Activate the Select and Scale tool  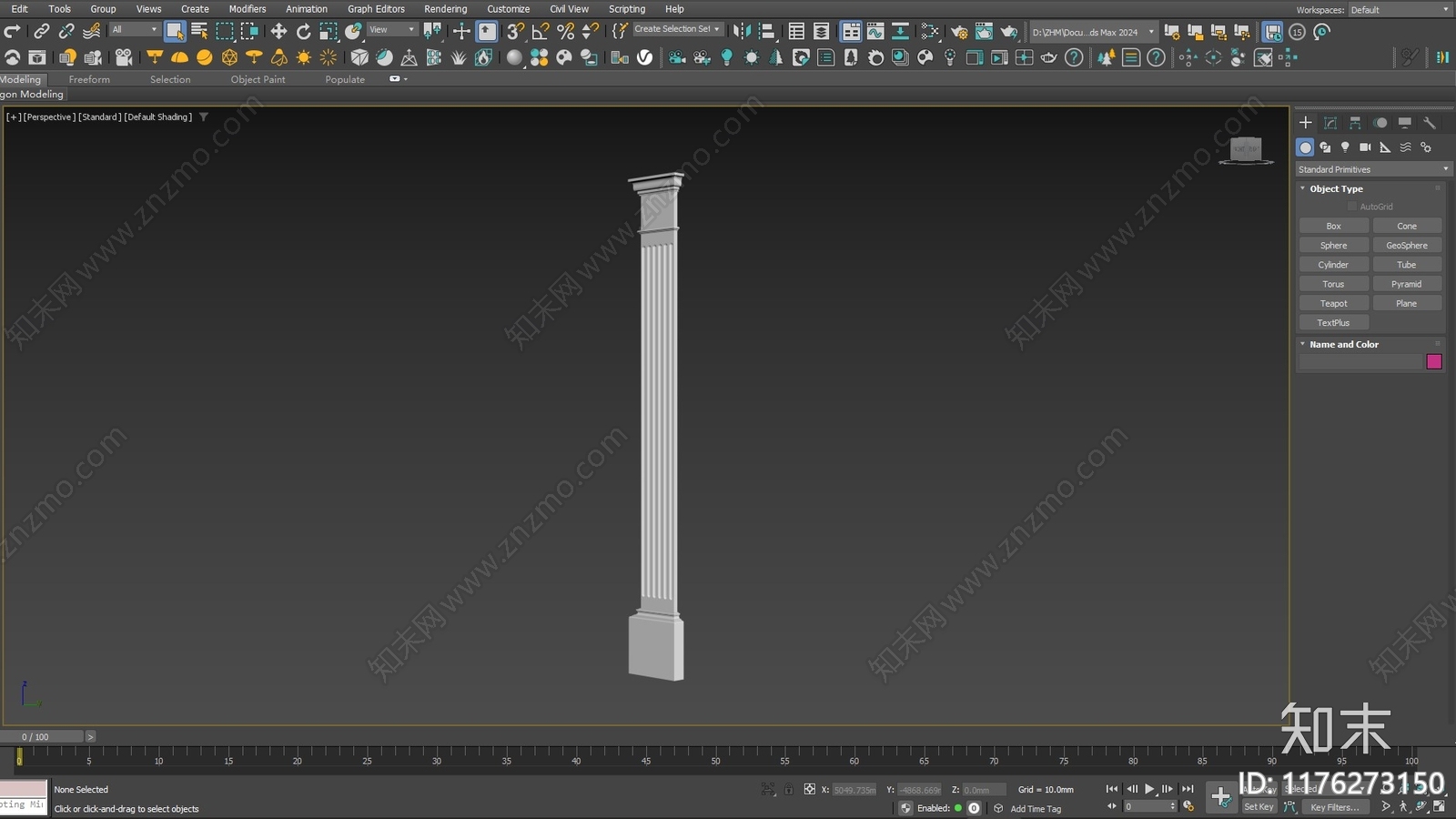[x=329, y=32]
